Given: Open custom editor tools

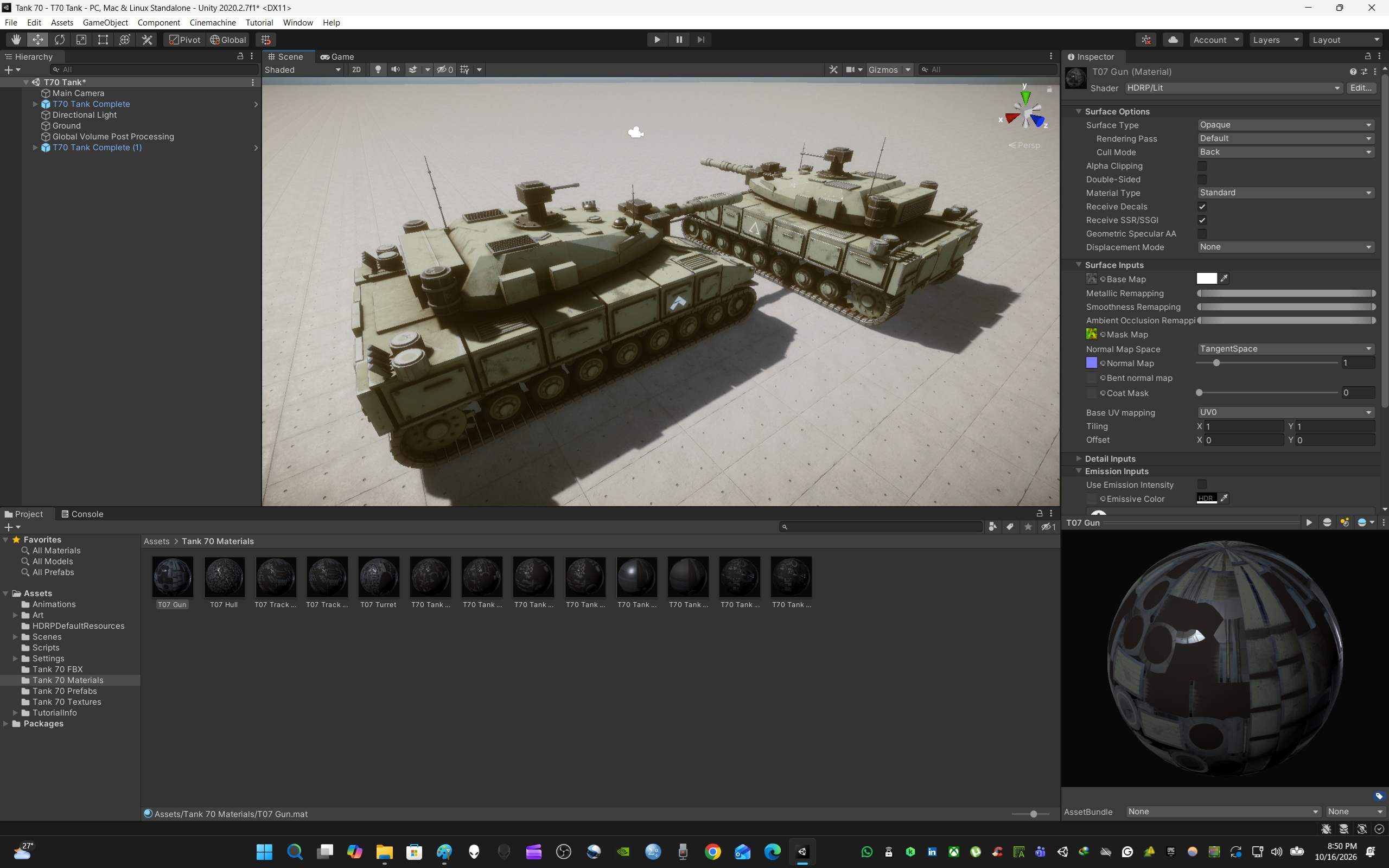Looking at the screenshot, I should [147, 40].
